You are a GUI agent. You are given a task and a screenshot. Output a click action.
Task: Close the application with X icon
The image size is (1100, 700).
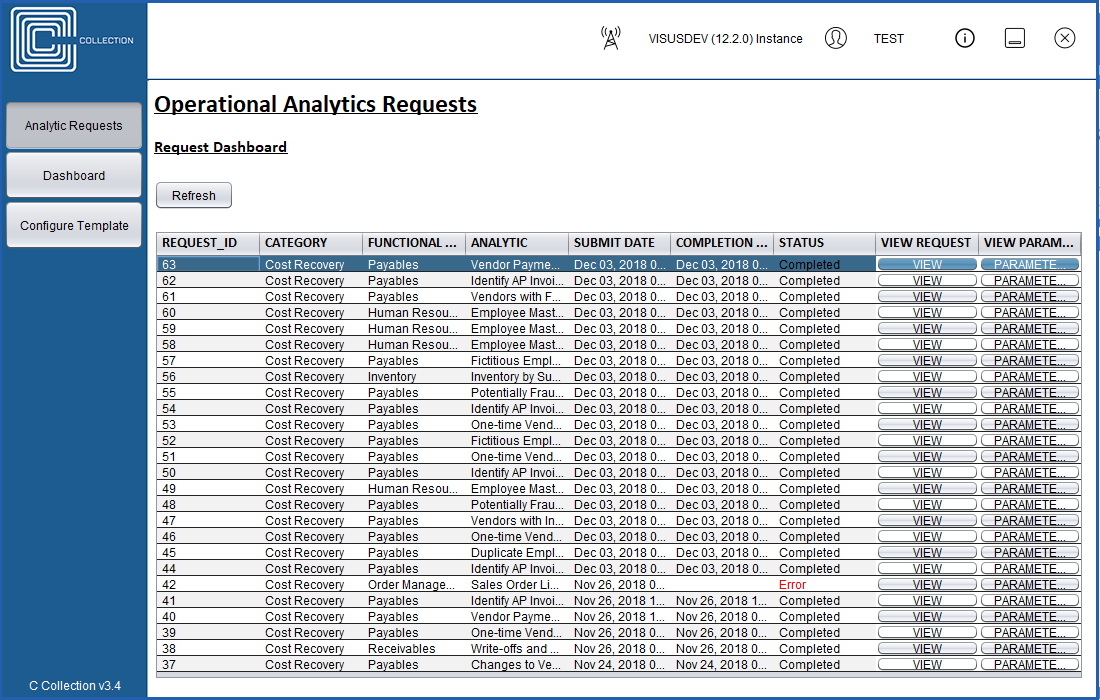[1064, 39]
